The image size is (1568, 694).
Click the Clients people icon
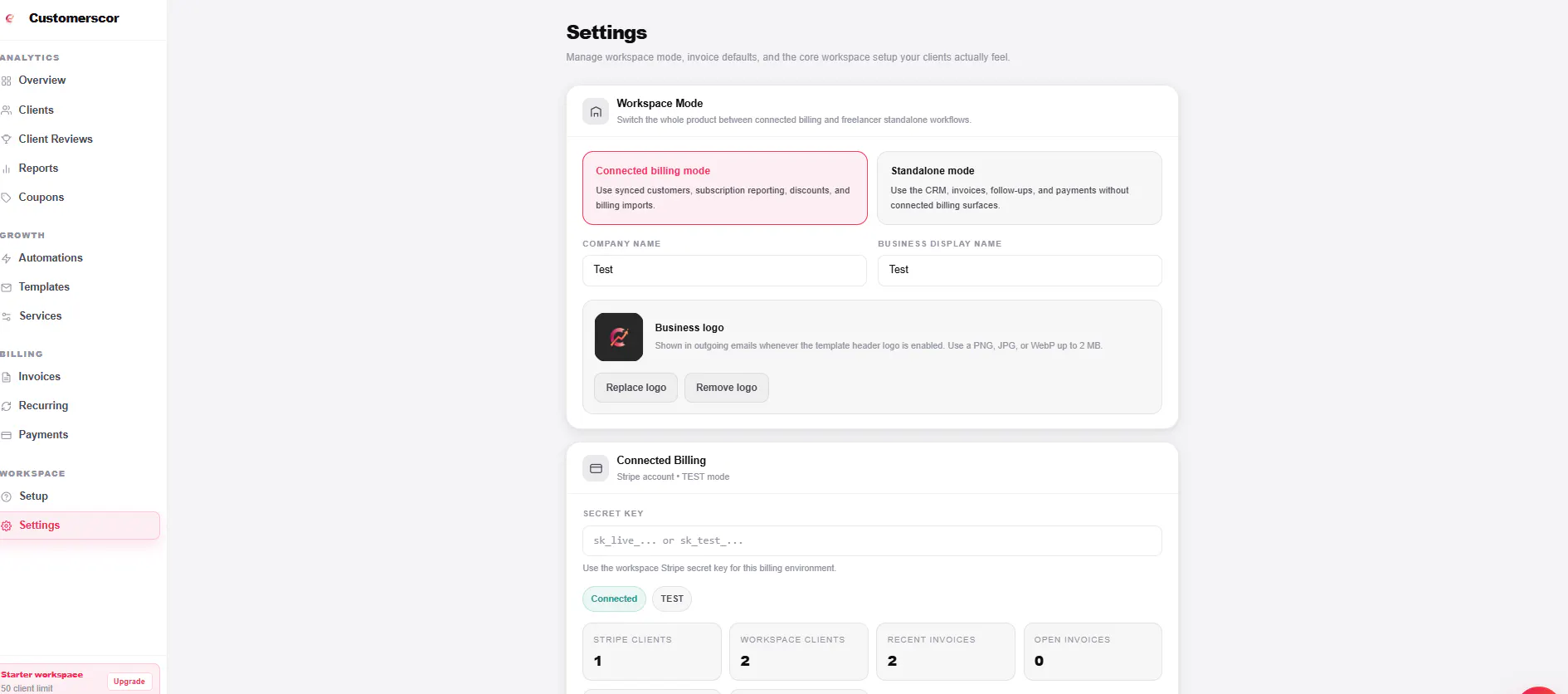coord(7,110)
